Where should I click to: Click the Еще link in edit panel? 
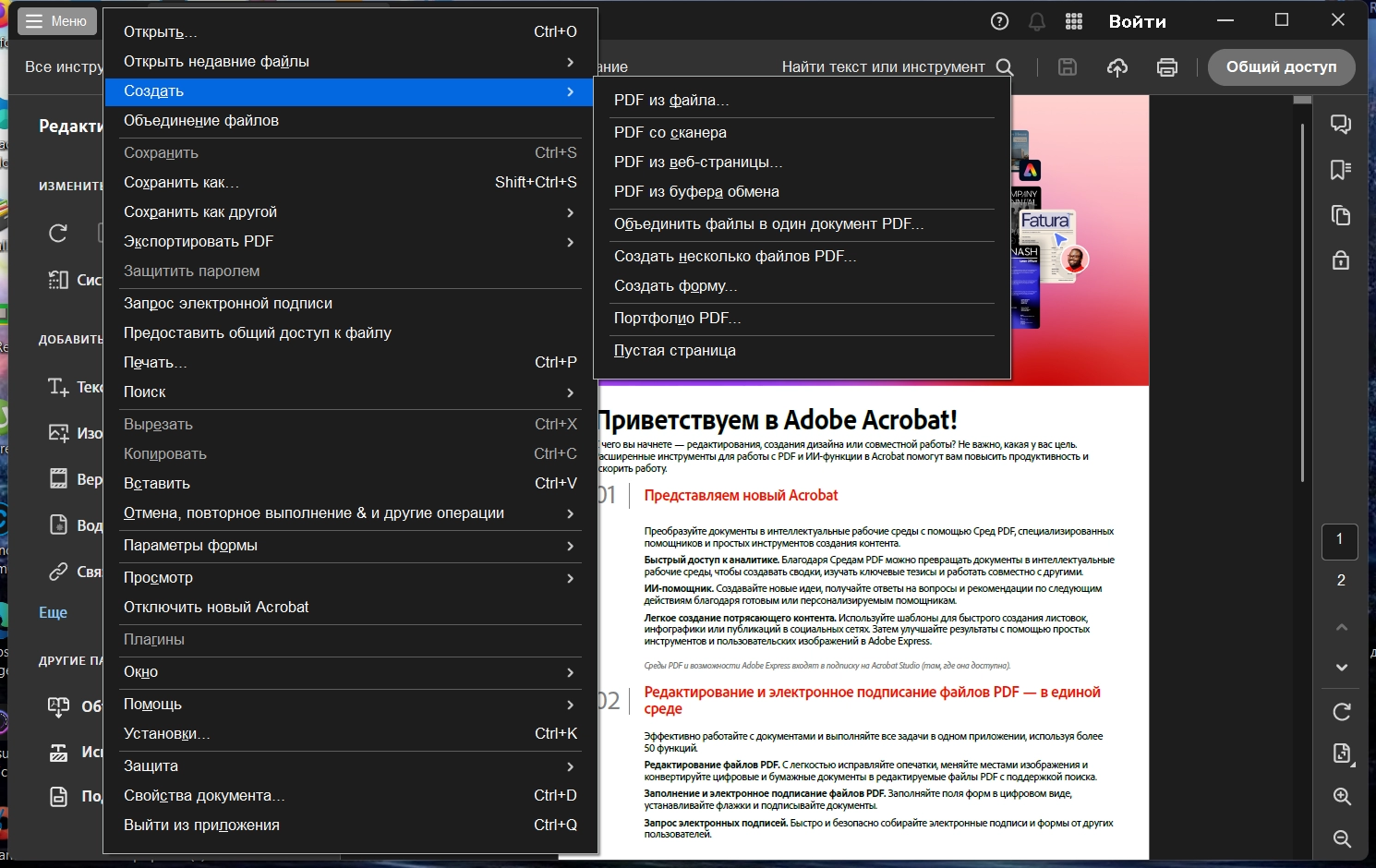[x=53, y=612]
